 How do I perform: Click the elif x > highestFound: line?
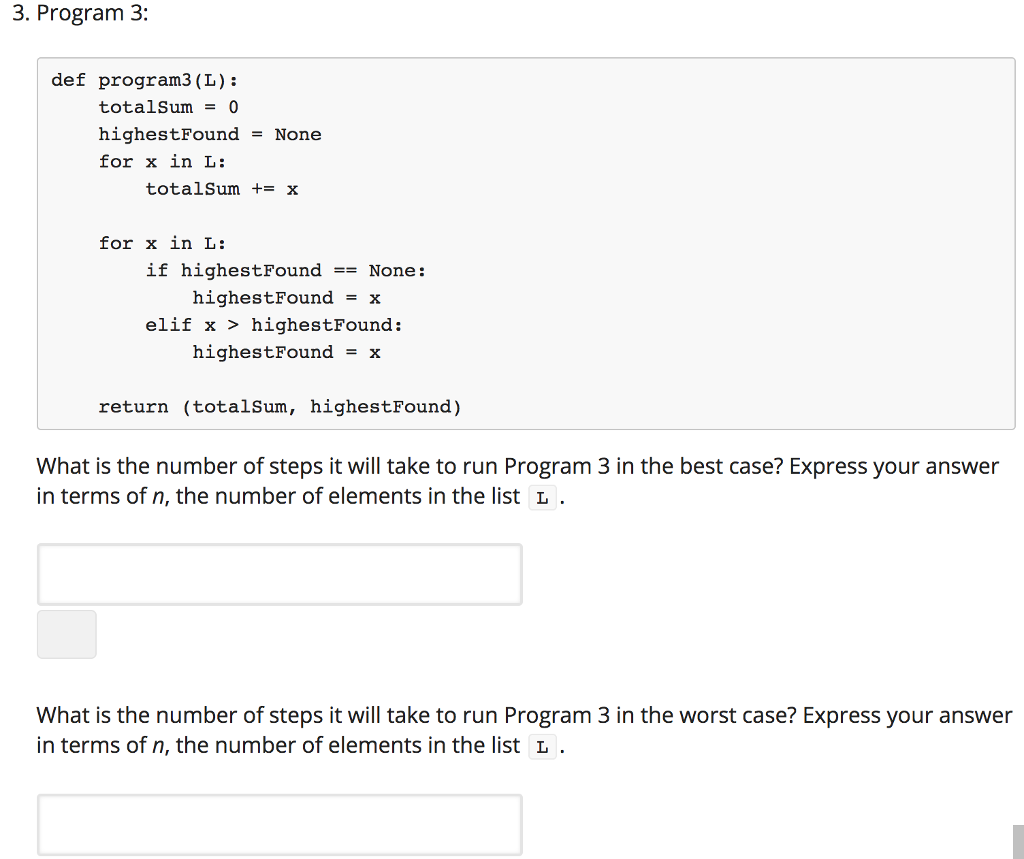tap(275, 324)
